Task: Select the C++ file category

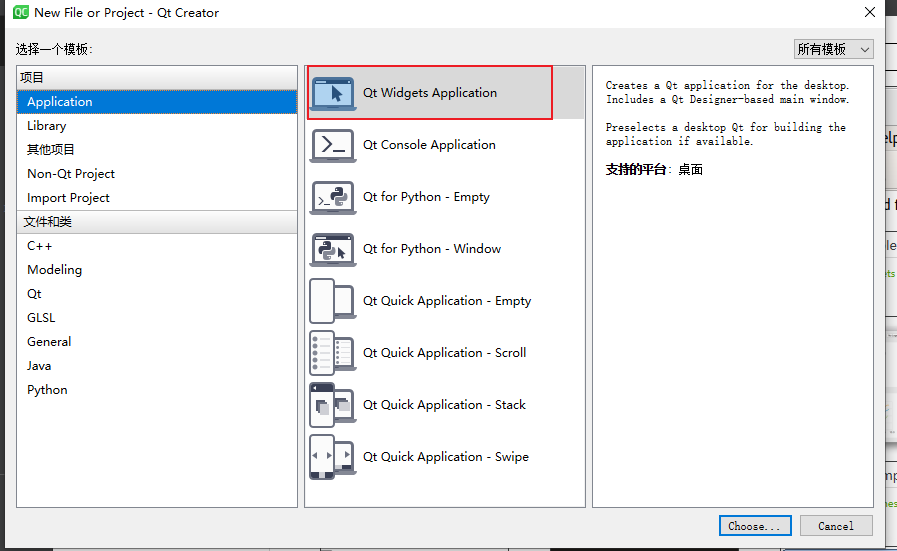Action: pos(157,246)
